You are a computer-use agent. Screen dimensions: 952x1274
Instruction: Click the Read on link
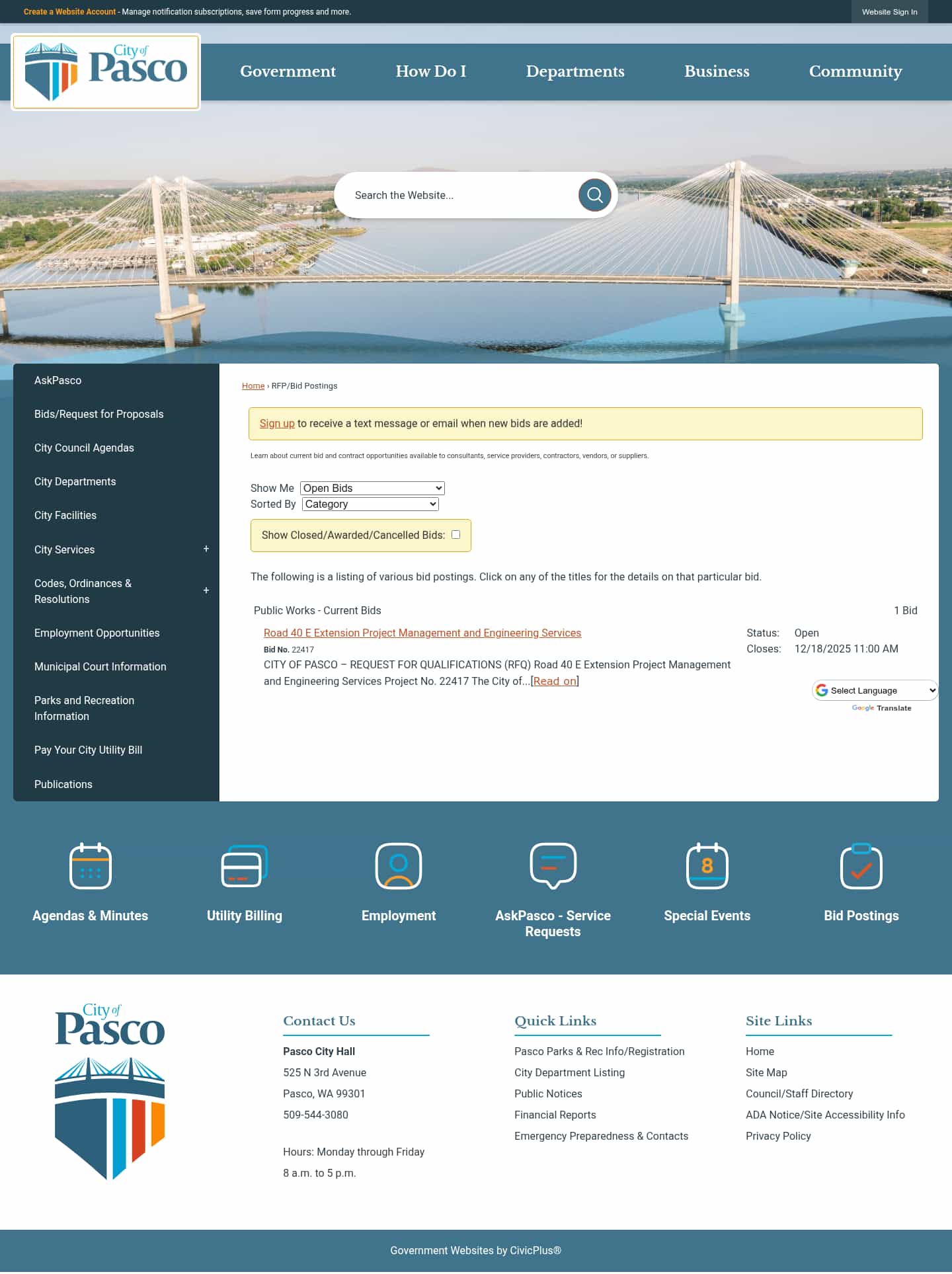[x=555, y=682]
